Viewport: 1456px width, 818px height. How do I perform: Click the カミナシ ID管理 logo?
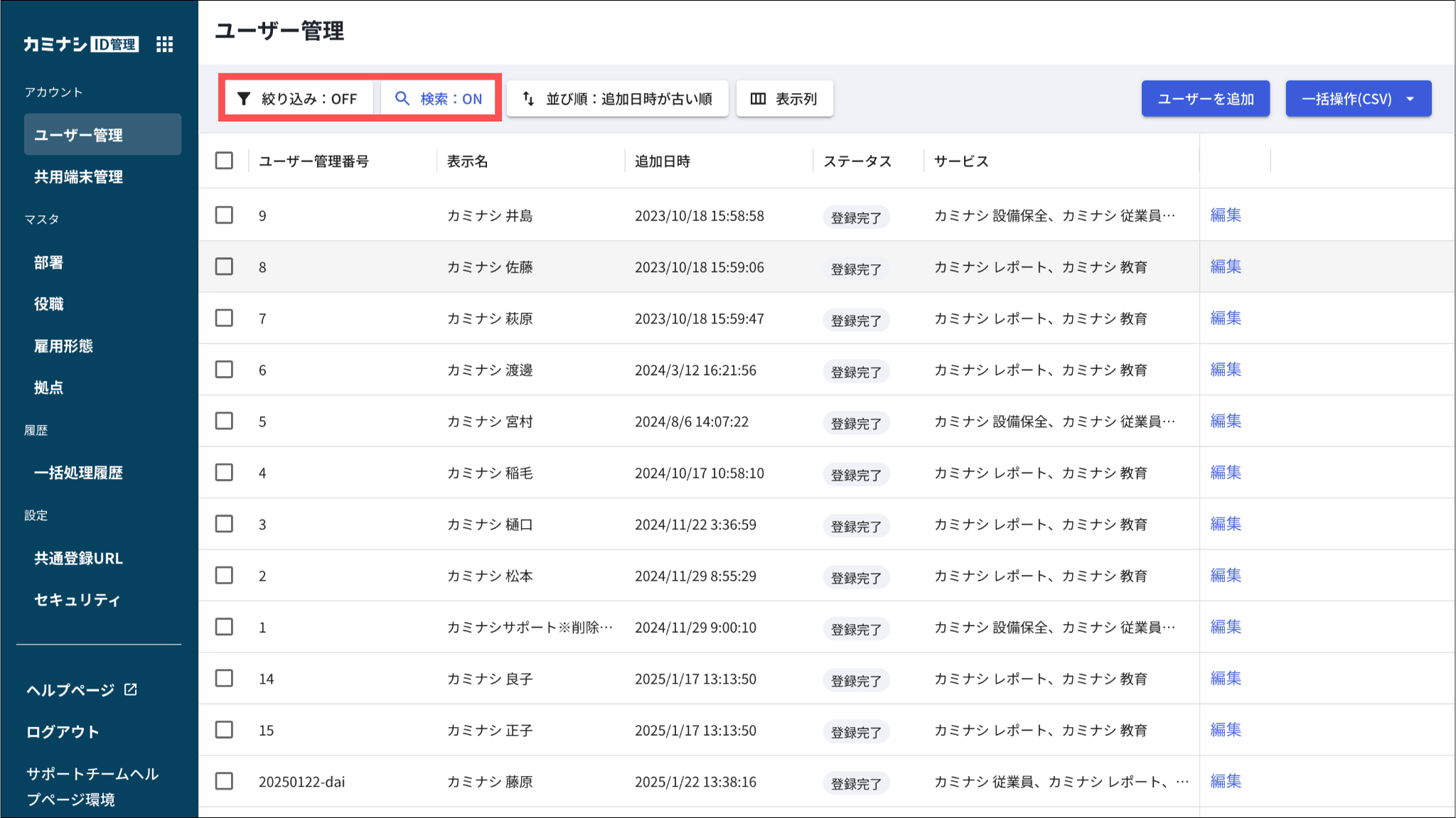pyautogui.click(x=80, y=45)
